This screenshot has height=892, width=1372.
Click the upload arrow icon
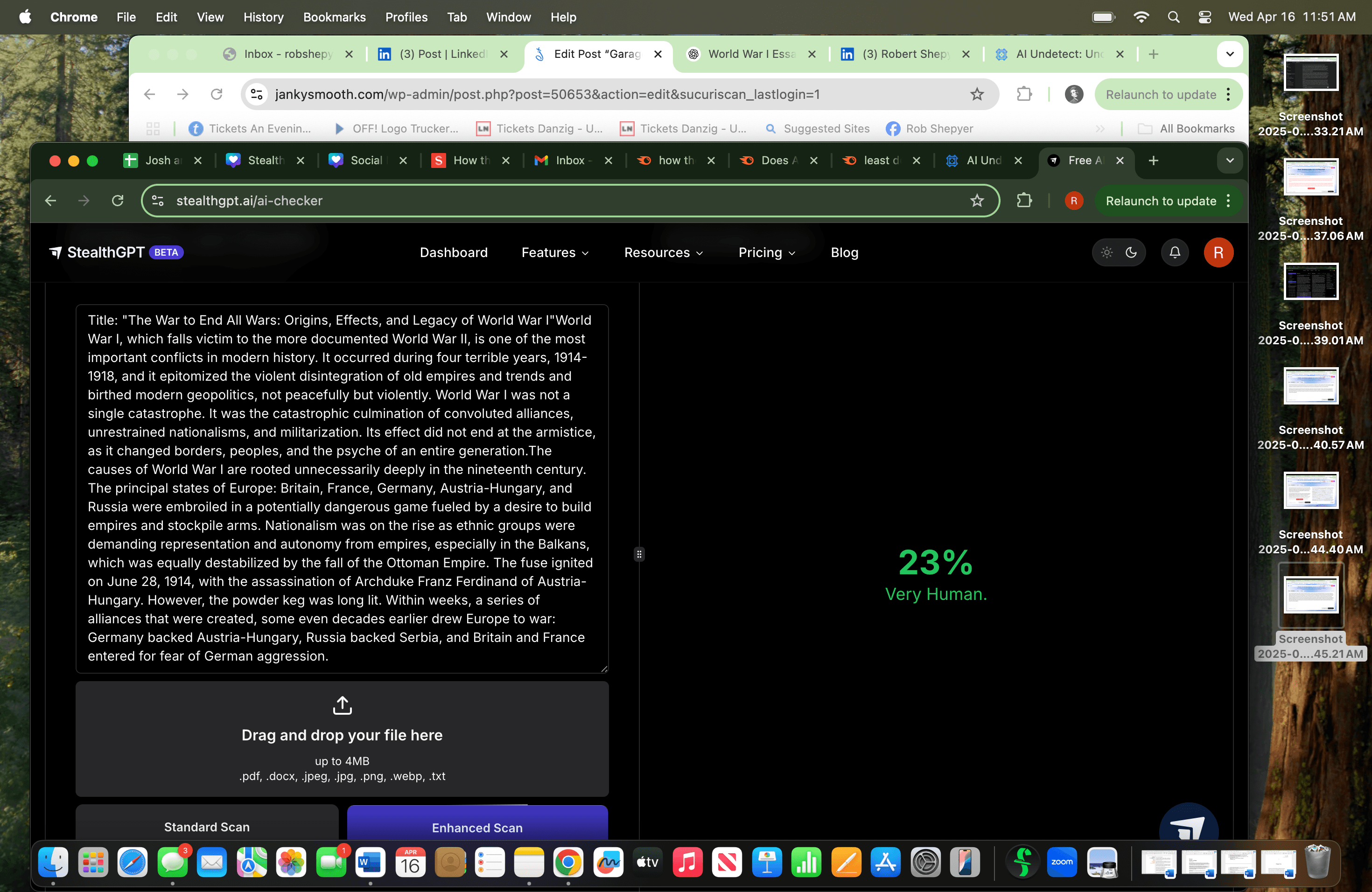342,705
